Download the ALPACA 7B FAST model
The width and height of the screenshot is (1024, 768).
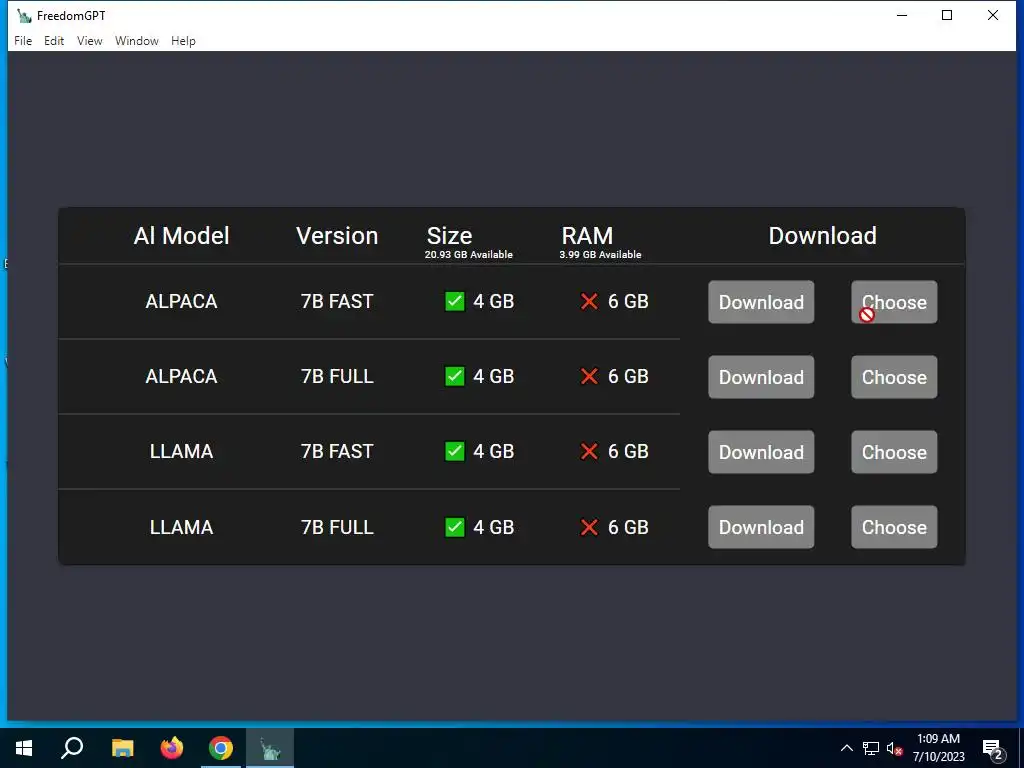coord(761,302)
